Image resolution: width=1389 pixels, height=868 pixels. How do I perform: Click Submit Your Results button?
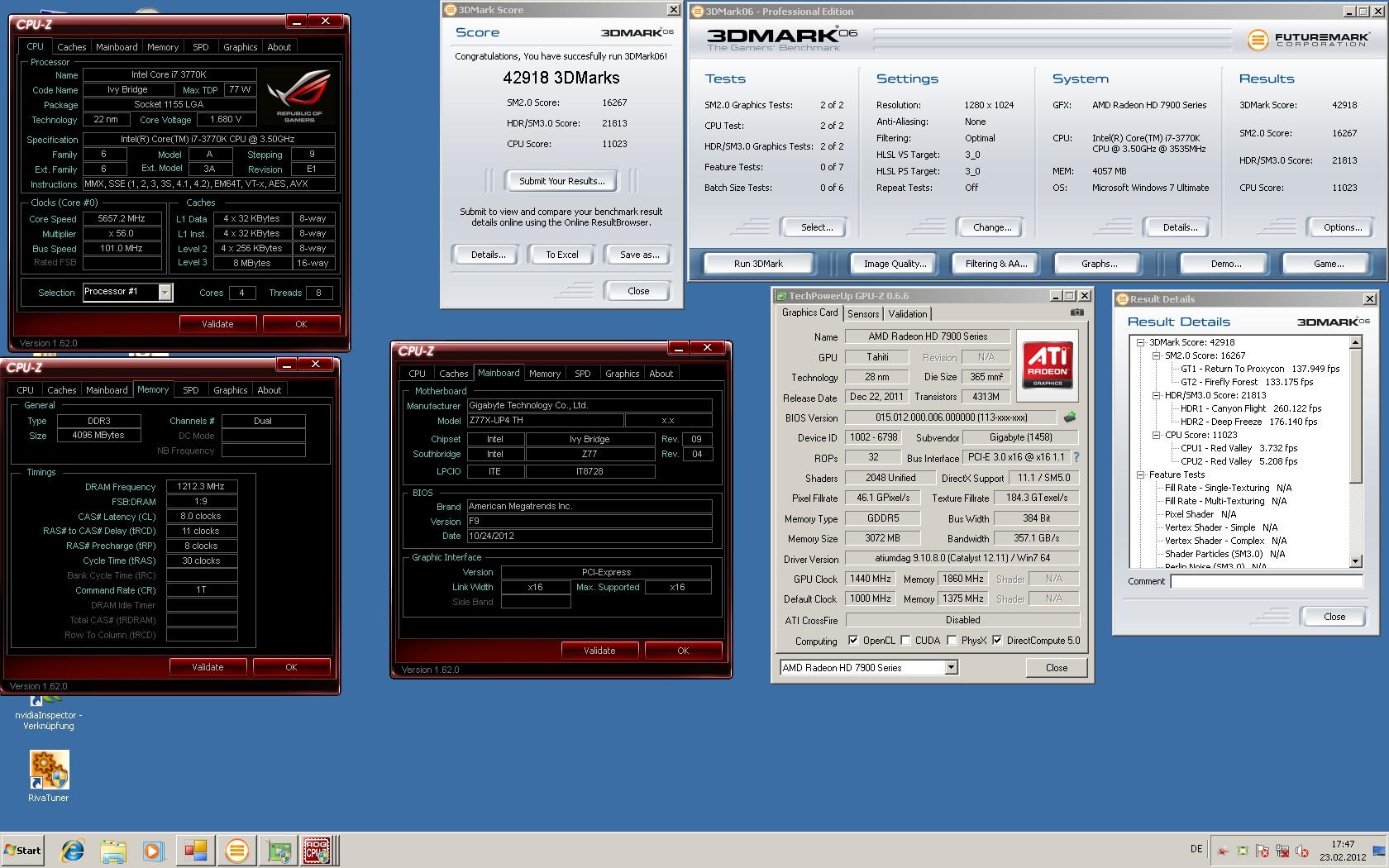[x=562, y=181]
